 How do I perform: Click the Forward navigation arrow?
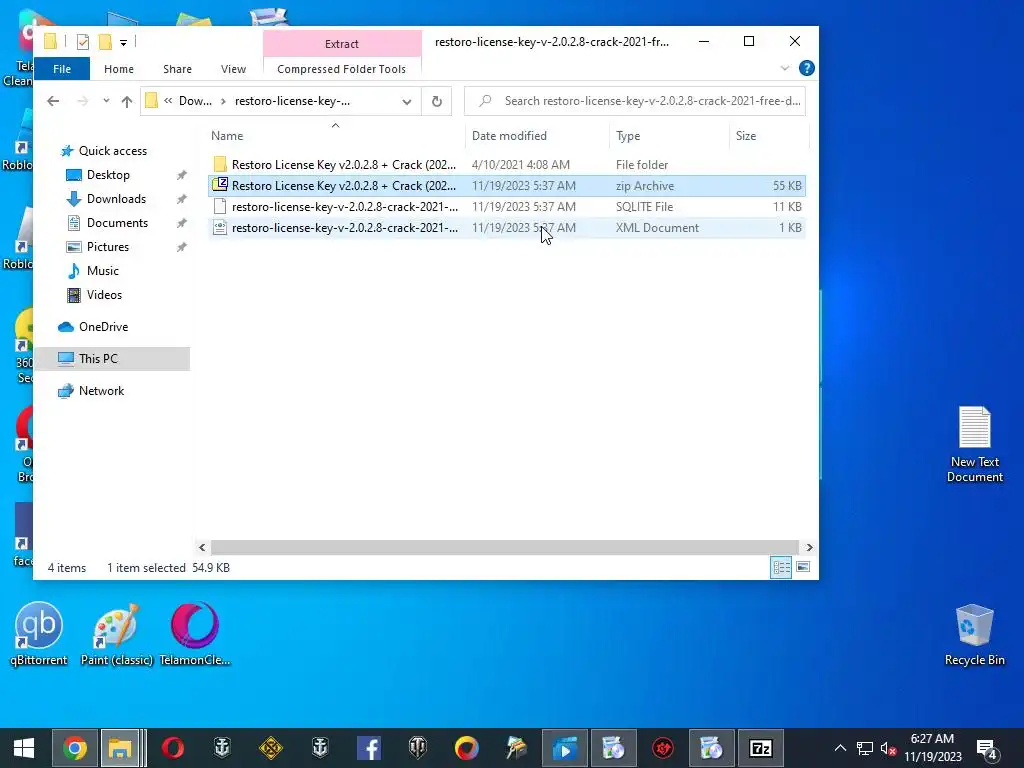tap(82, 101)
